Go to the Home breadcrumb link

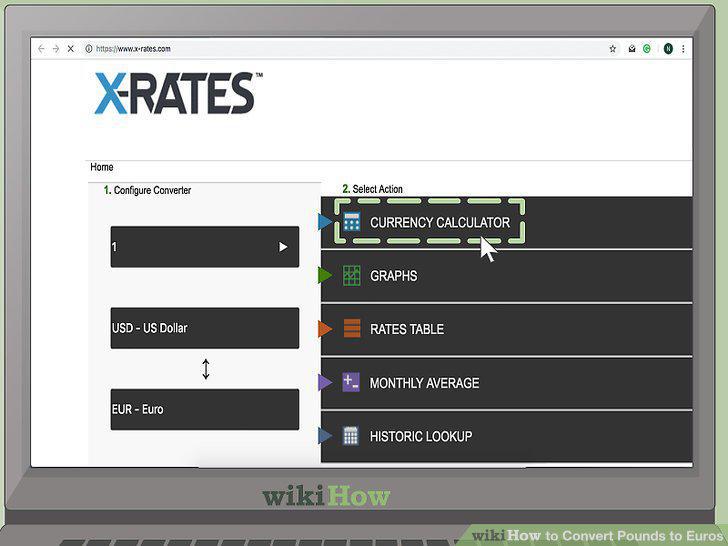[x=102, y=167]
